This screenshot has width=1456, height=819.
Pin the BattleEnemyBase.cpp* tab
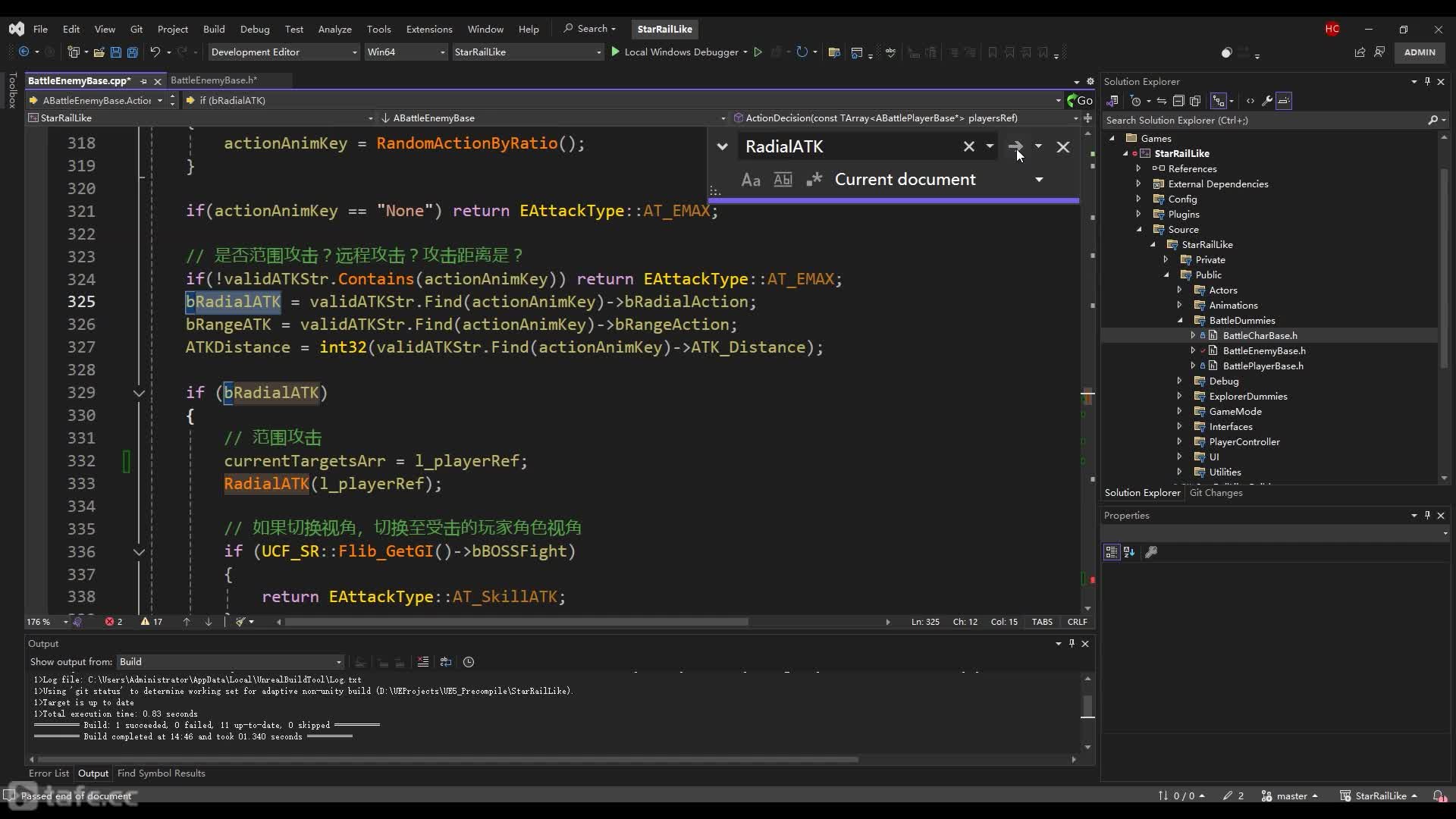click(x=143, y=81)
